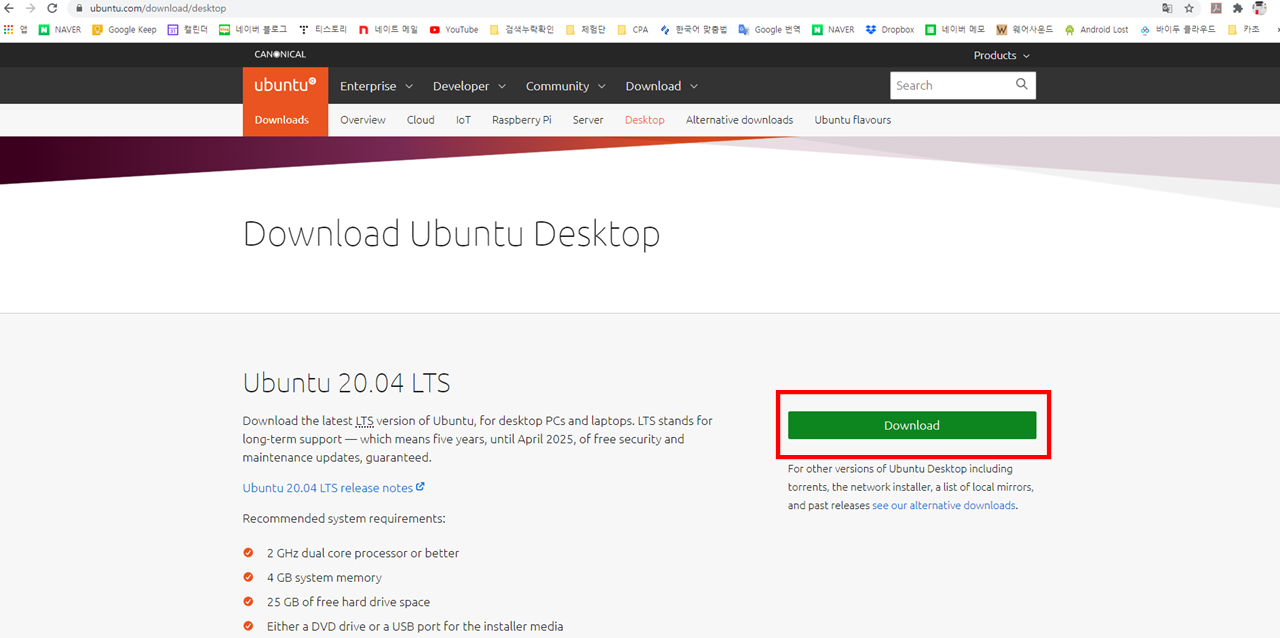Click the translate page icon in address bar
Viewport: 1280px width, 638px height.
(1167, 8)
